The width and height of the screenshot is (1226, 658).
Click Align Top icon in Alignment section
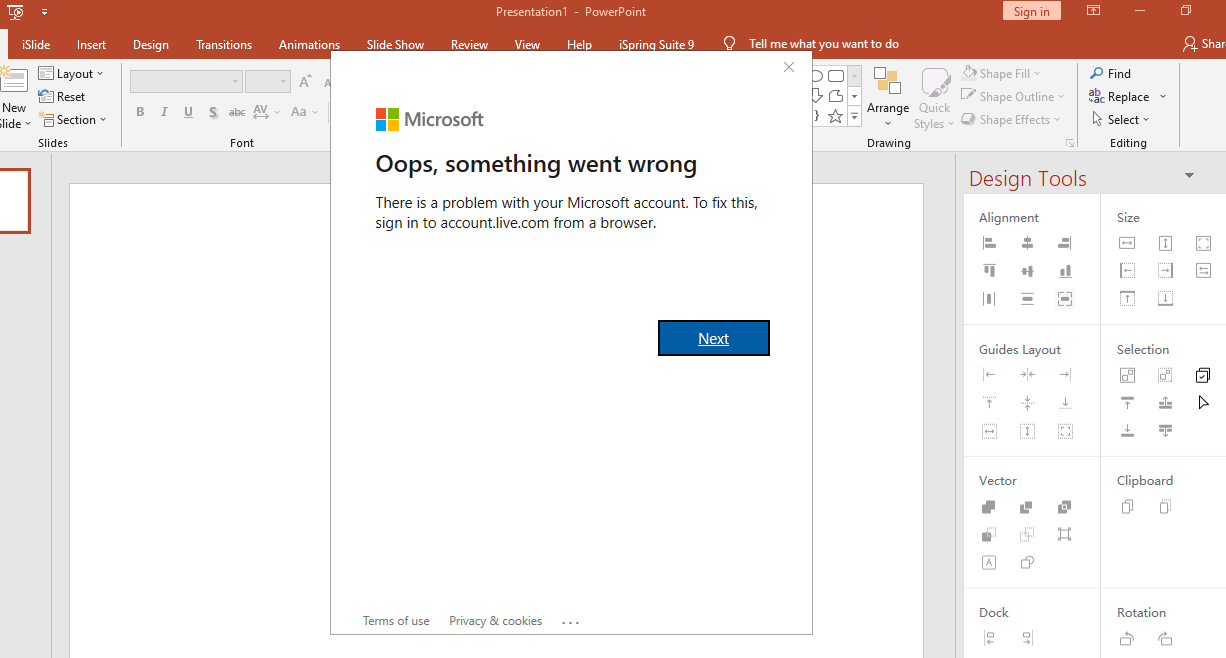coord(989,271)
